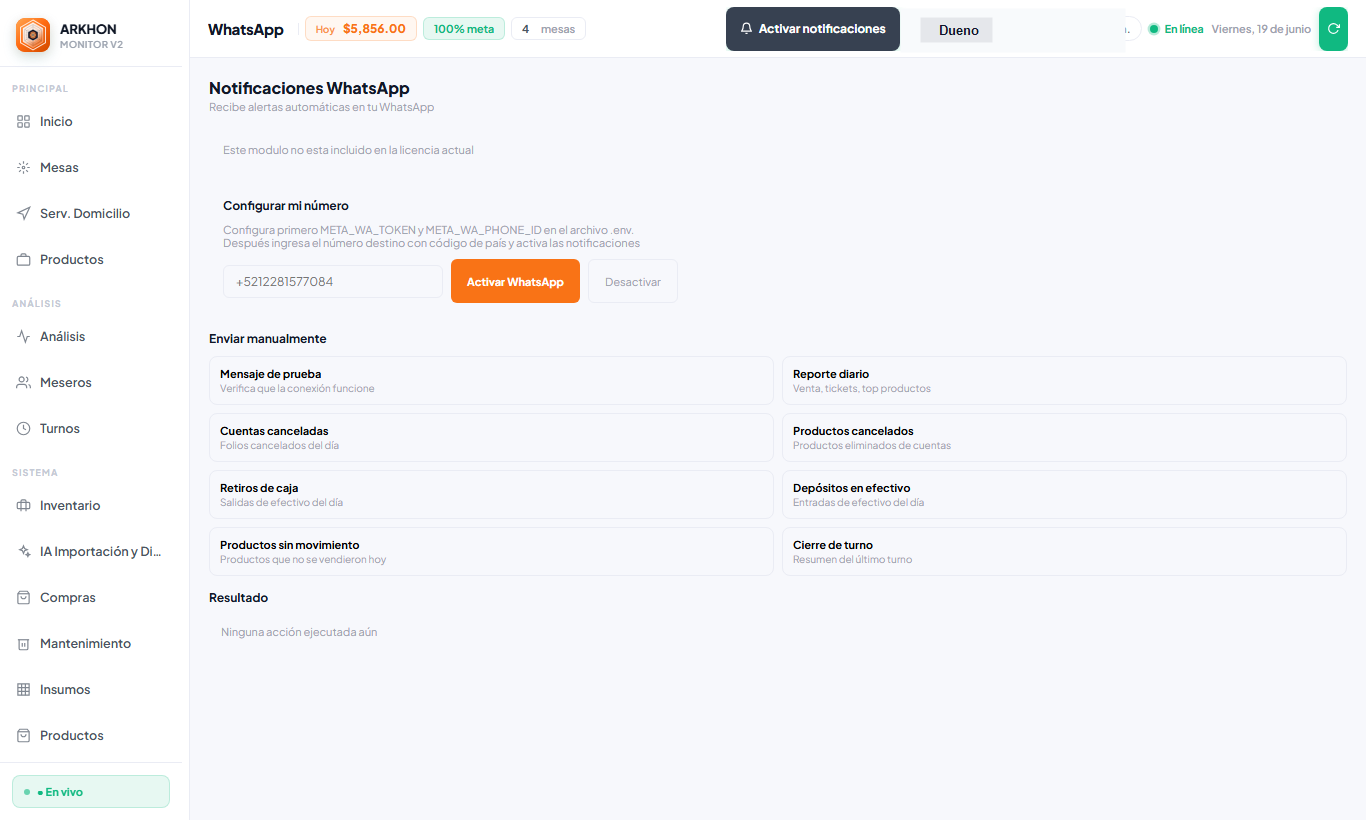Open Turnos via the clock icon
Image resolution: width=1366 pixels, height=820 pixels.
[24, 428]
